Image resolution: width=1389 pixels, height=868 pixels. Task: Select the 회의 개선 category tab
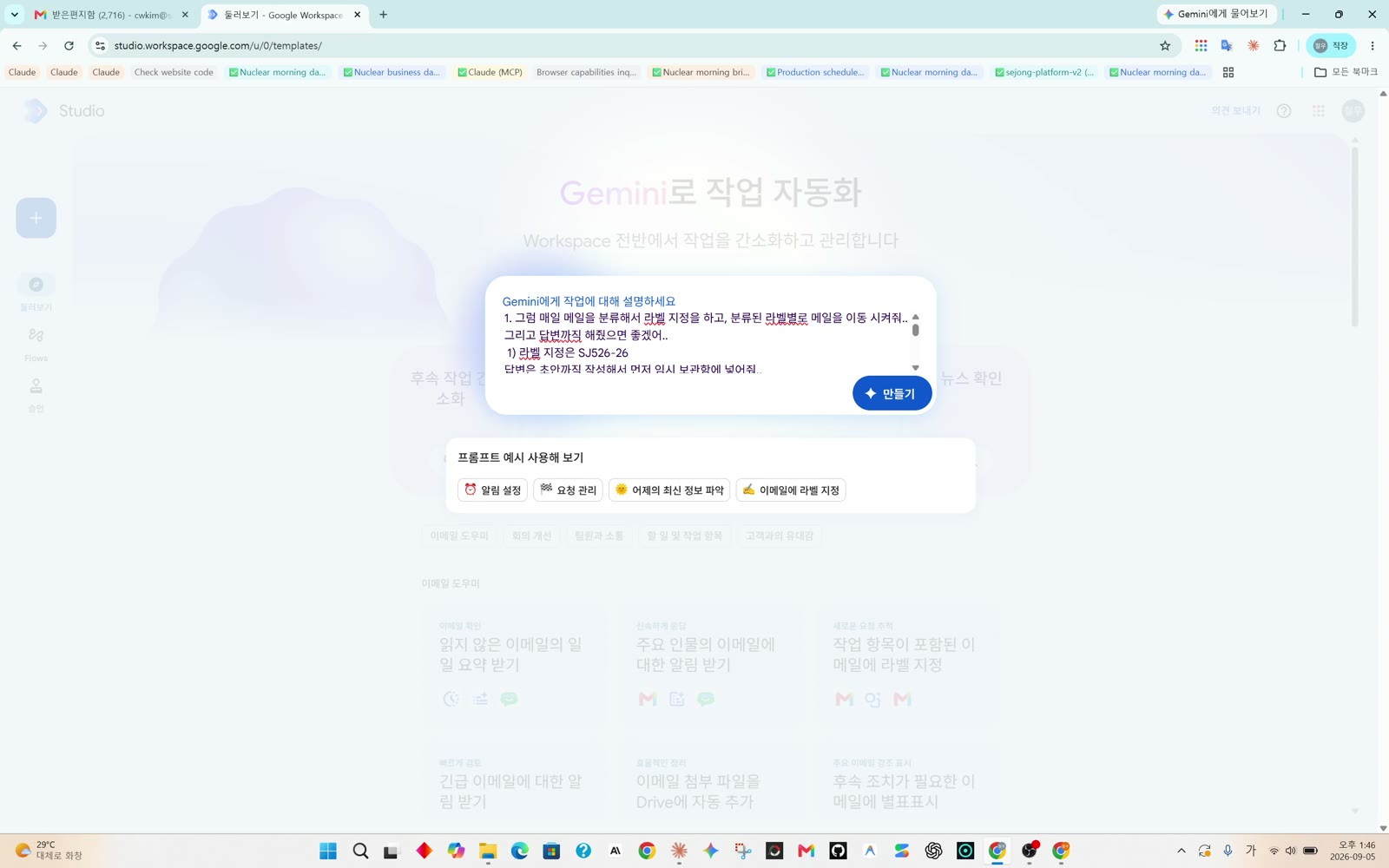[531, 536]
